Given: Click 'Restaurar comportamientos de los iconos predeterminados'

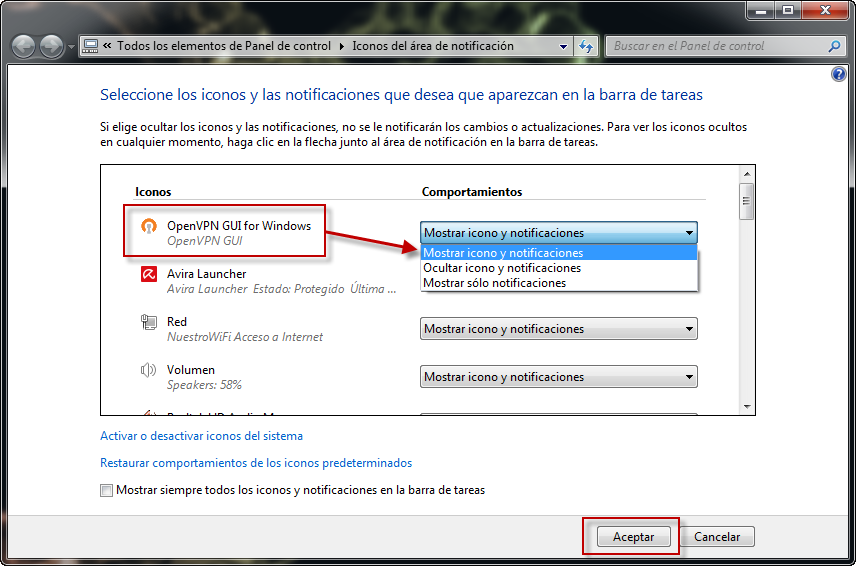Looking at the screenshot, I should (x=256, y=463).
